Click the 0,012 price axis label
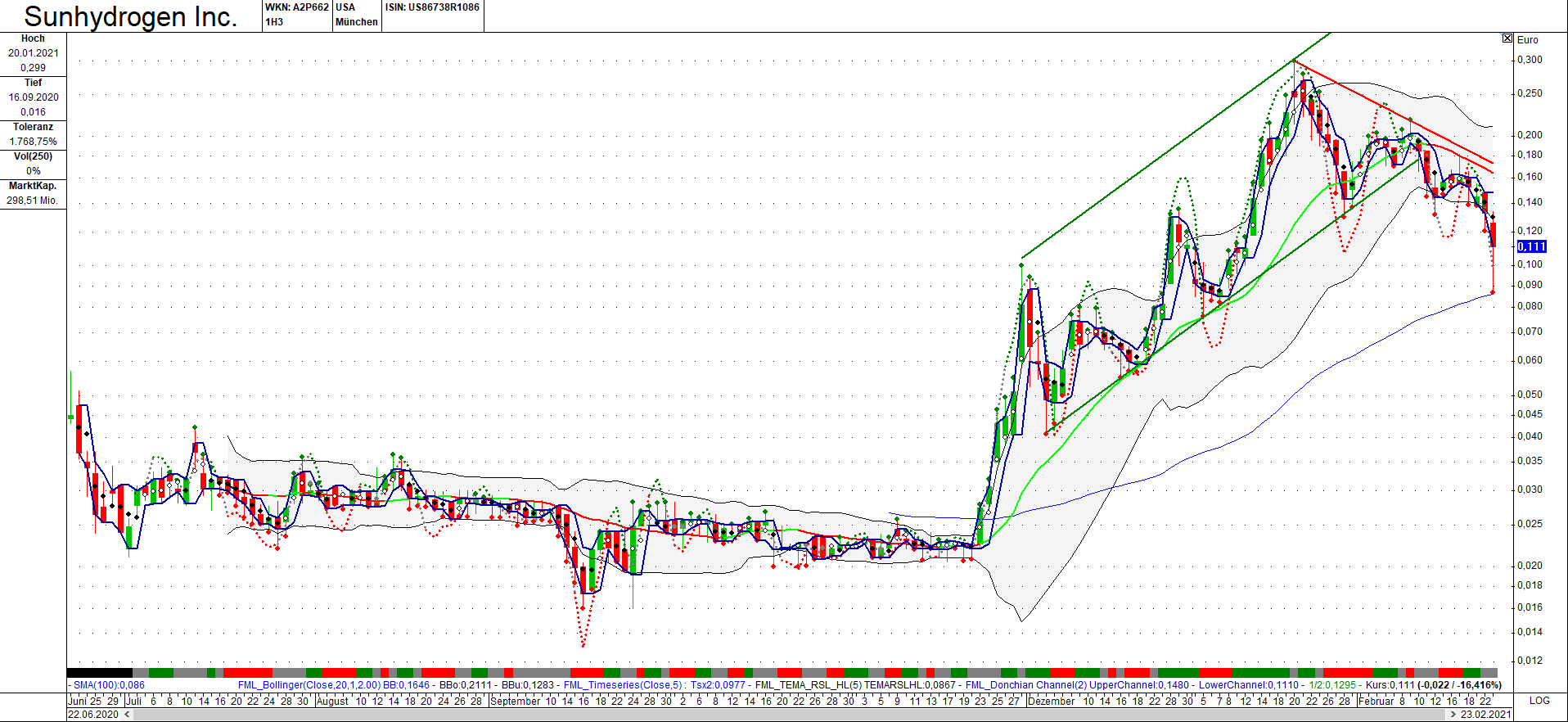This screenshot has width=1568, height=722. 1530,661
